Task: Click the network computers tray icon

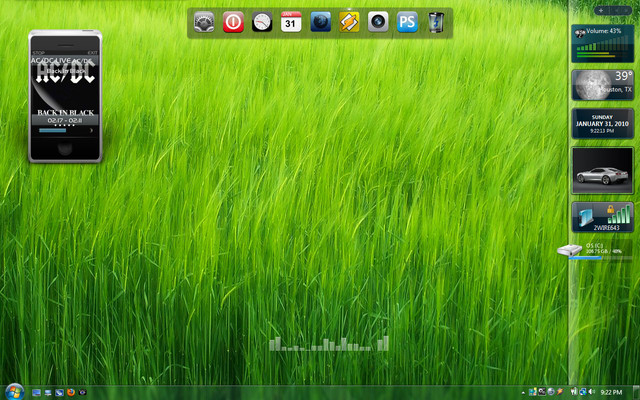Action: pos(583,392)
